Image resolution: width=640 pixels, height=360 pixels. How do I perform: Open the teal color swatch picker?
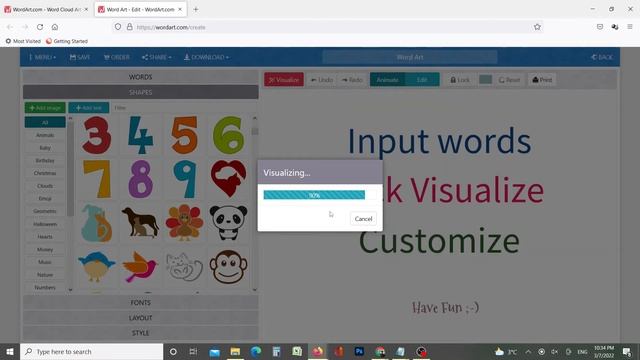pos(485,80)
